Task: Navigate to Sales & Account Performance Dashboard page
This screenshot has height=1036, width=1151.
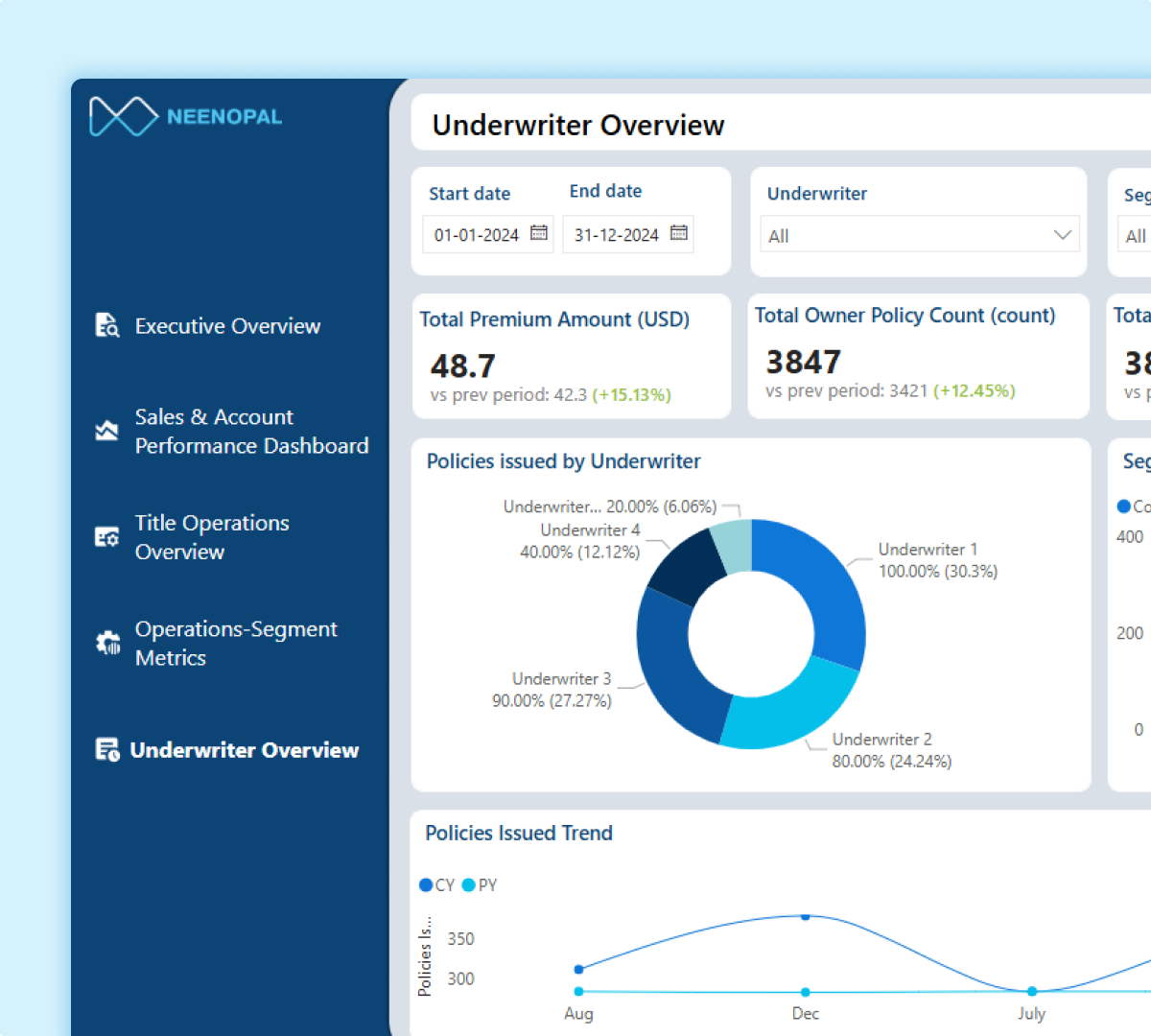Action: [252, 431]
